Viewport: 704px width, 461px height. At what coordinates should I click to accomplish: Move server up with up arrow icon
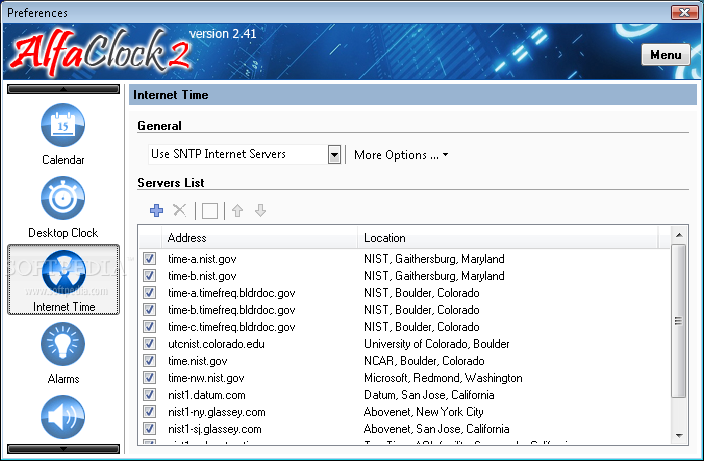click(238, 210)
